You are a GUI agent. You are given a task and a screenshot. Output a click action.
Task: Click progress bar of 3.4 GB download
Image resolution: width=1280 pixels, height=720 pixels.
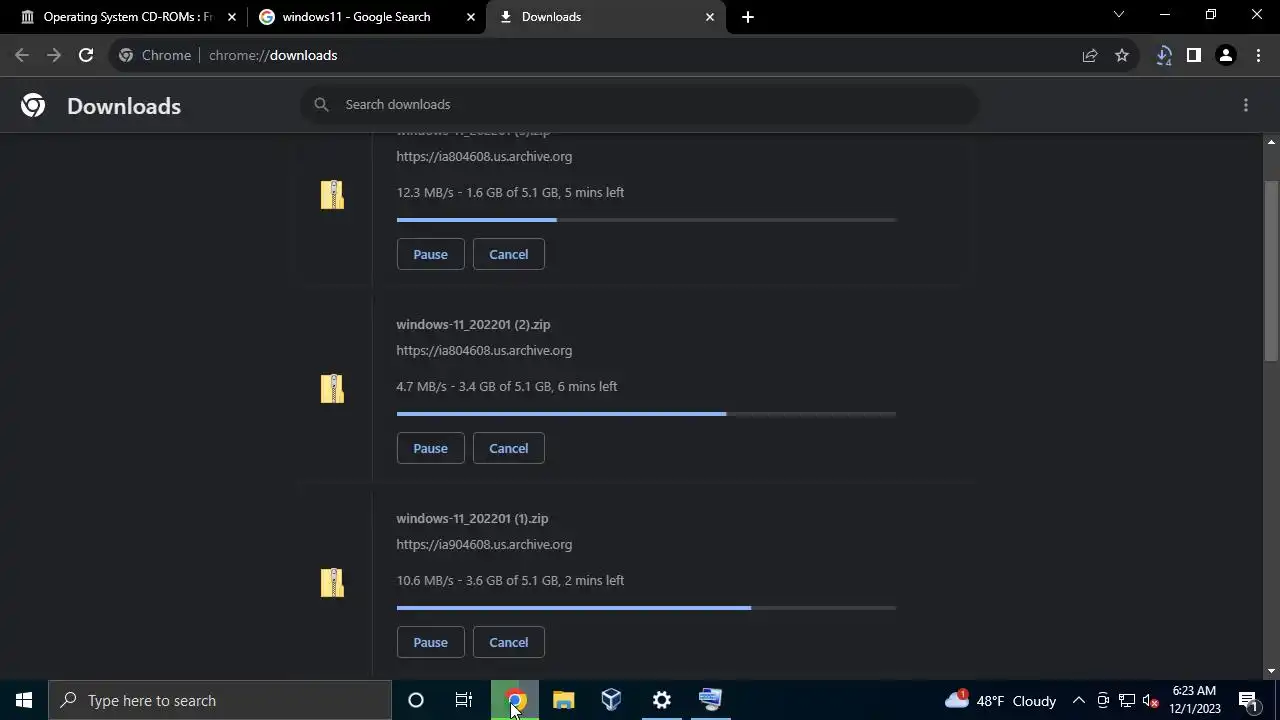coord(646,414)
